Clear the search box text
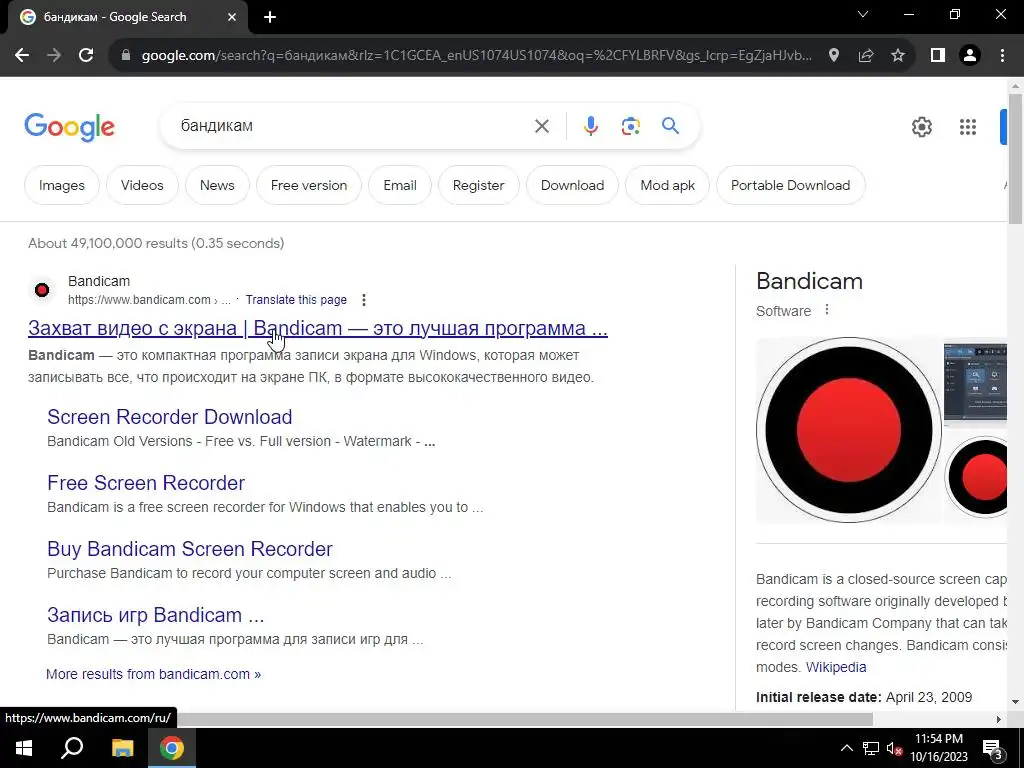This screenshot has height=768, width=1024. tap(541, 126)
